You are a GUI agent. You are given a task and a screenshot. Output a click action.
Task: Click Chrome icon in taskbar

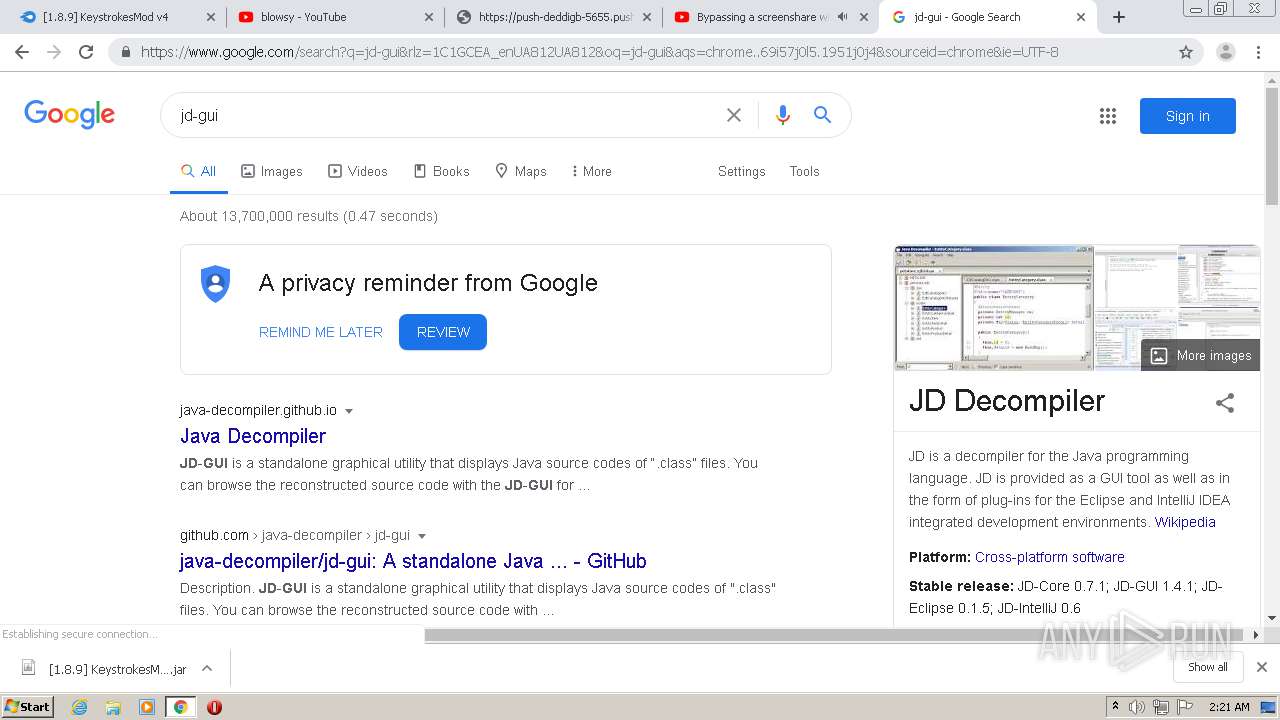pos(181,707)
